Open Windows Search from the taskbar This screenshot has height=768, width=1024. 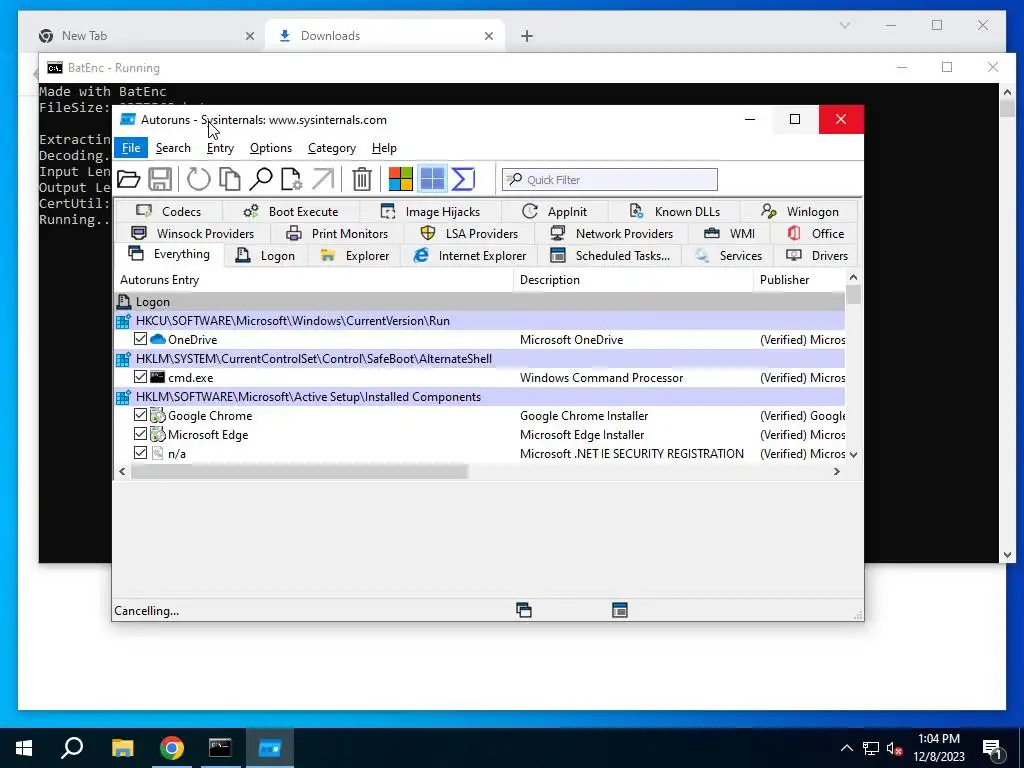pyautogui.click(x=72, y=748)
